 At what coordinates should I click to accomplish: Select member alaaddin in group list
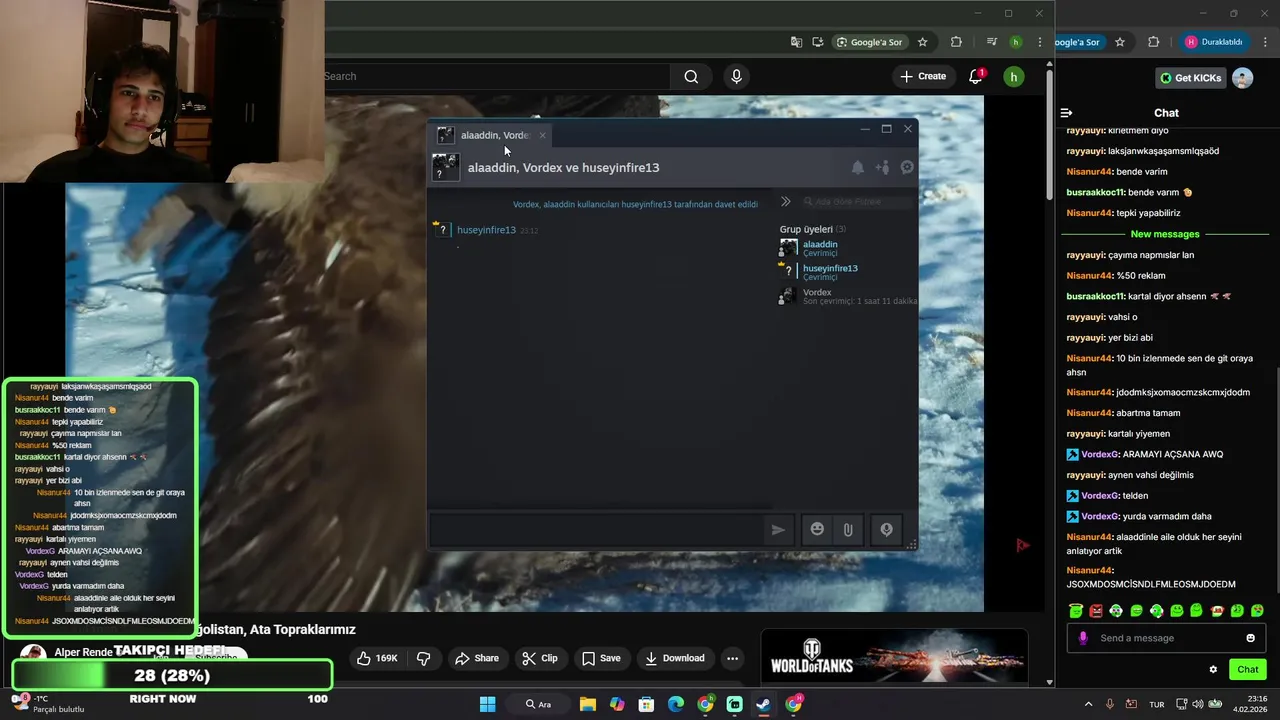tap(848, 248)
